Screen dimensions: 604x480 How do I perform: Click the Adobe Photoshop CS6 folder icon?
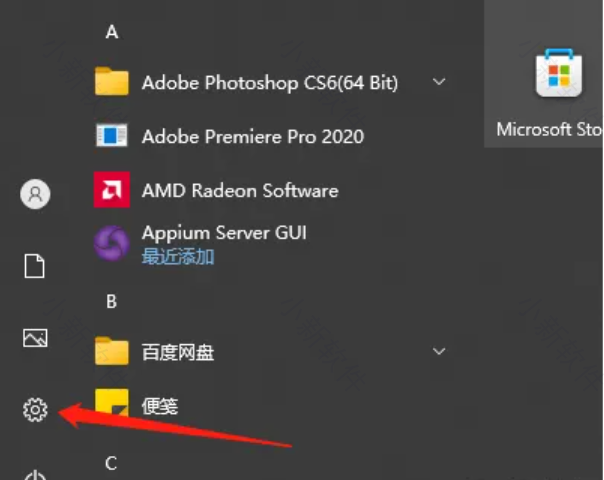112,82
